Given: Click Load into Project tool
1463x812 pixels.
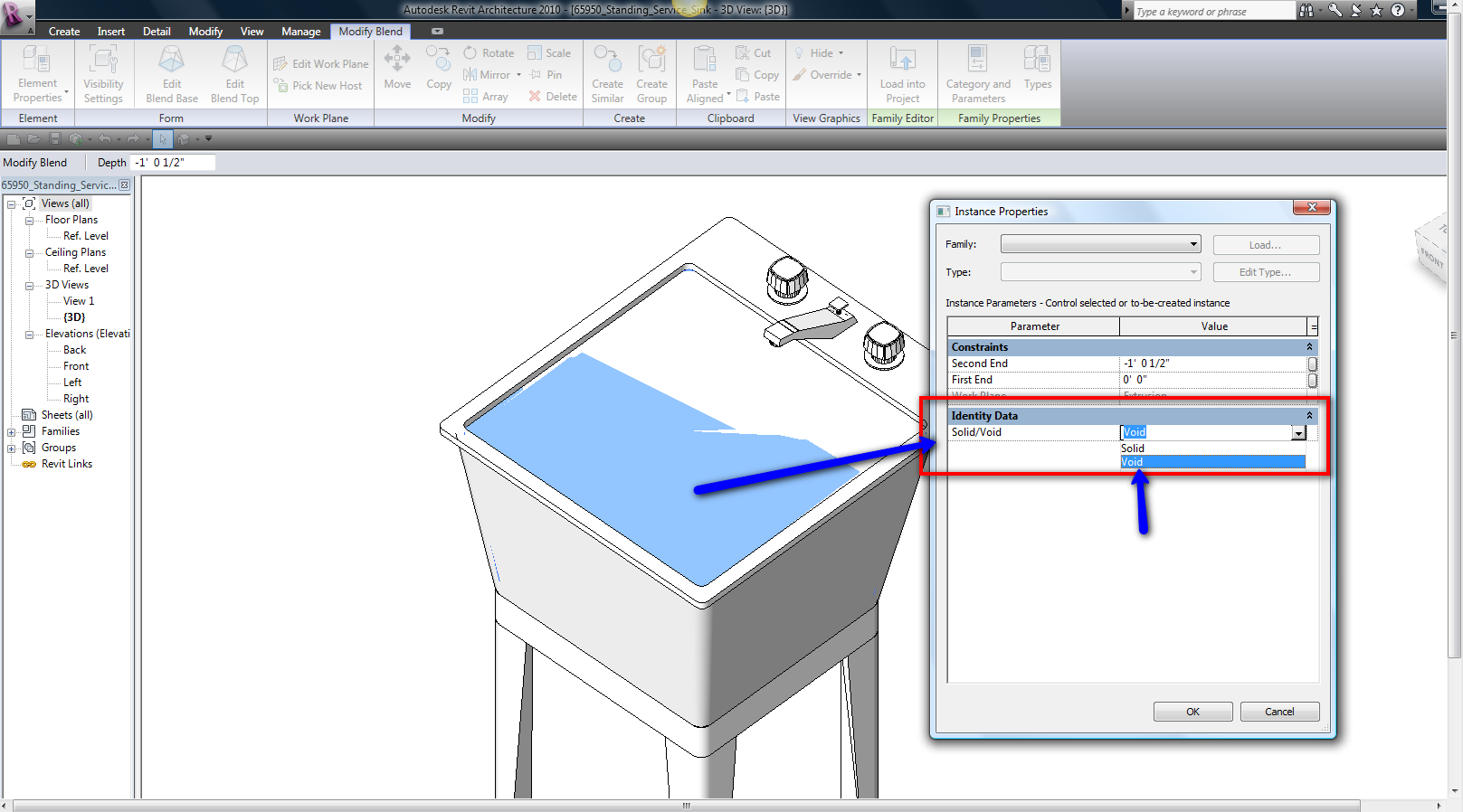Looking at the screenshot, I should point(903,75).
